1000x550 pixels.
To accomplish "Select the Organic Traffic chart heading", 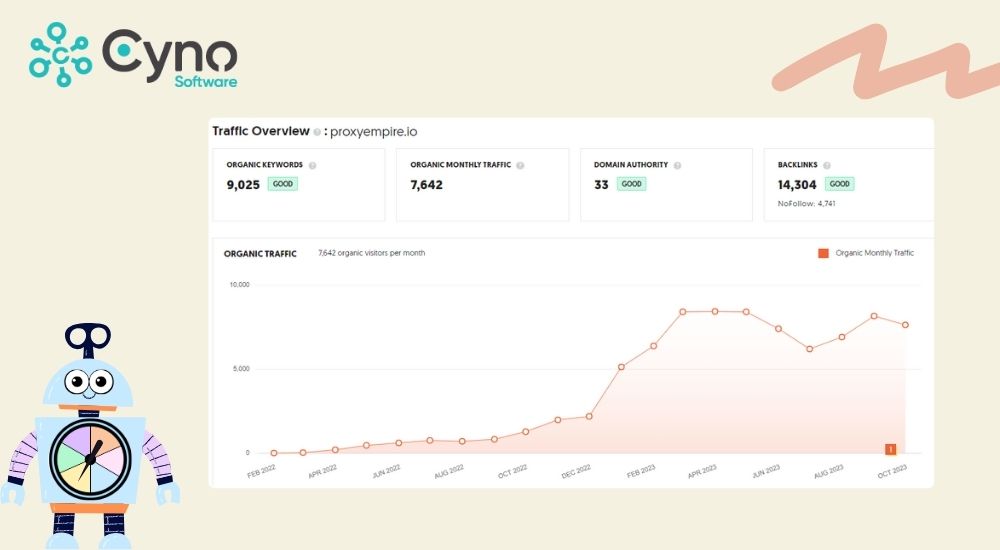I will pos(260,254).
